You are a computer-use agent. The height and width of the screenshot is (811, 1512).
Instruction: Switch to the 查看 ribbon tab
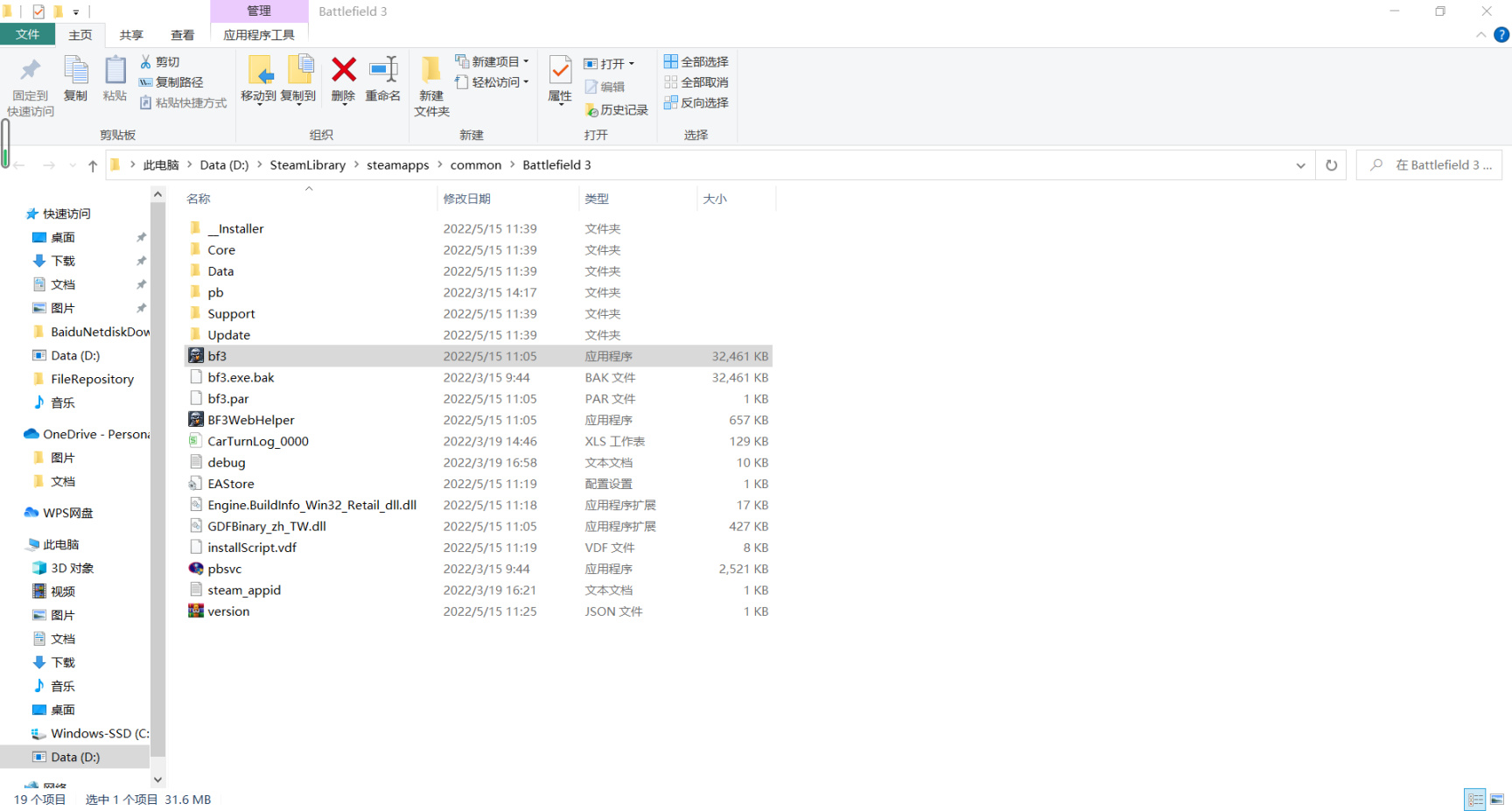point(183,34)
